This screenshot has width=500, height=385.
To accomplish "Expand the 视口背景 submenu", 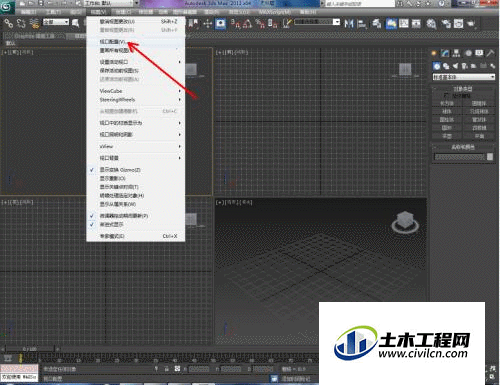I will coord(136,158).
